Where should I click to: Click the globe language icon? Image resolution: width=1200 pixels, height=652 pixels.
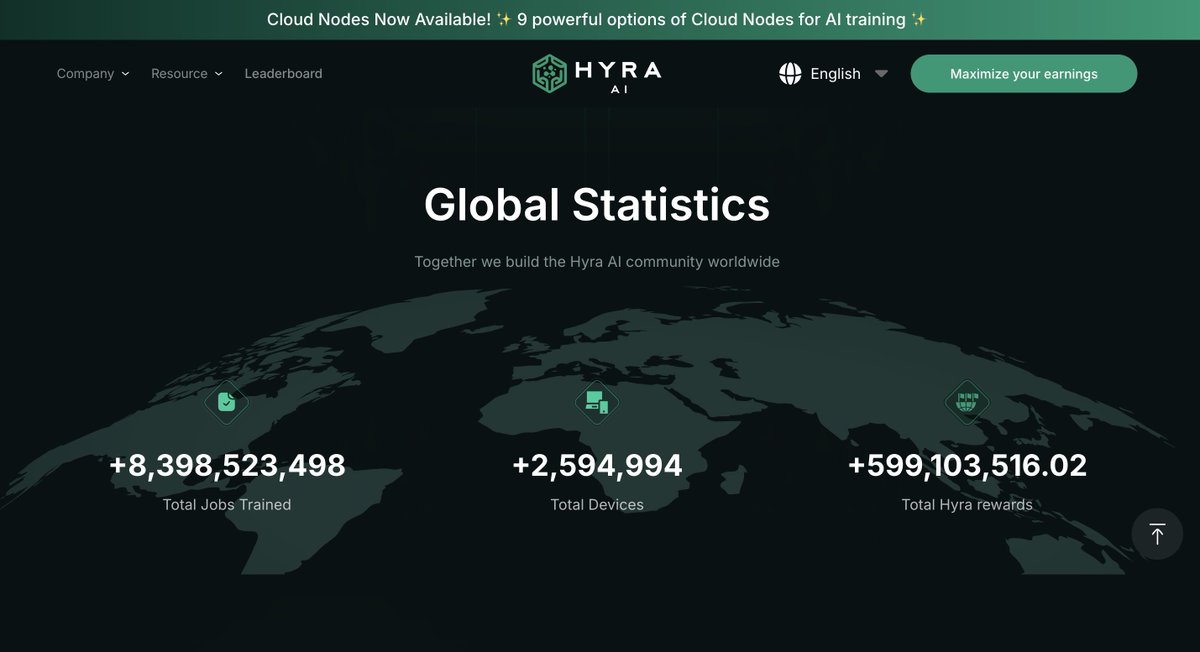tap(790, 73)
